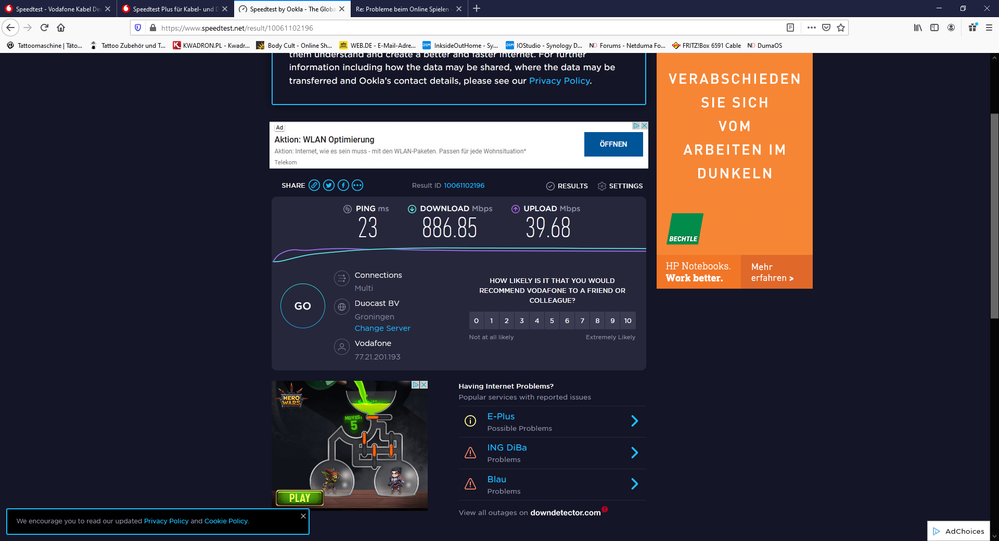Open FRITZ!Box 6591 Cable bookmark
This screenshot has width=999, height=541.
[x=706, y=45]
